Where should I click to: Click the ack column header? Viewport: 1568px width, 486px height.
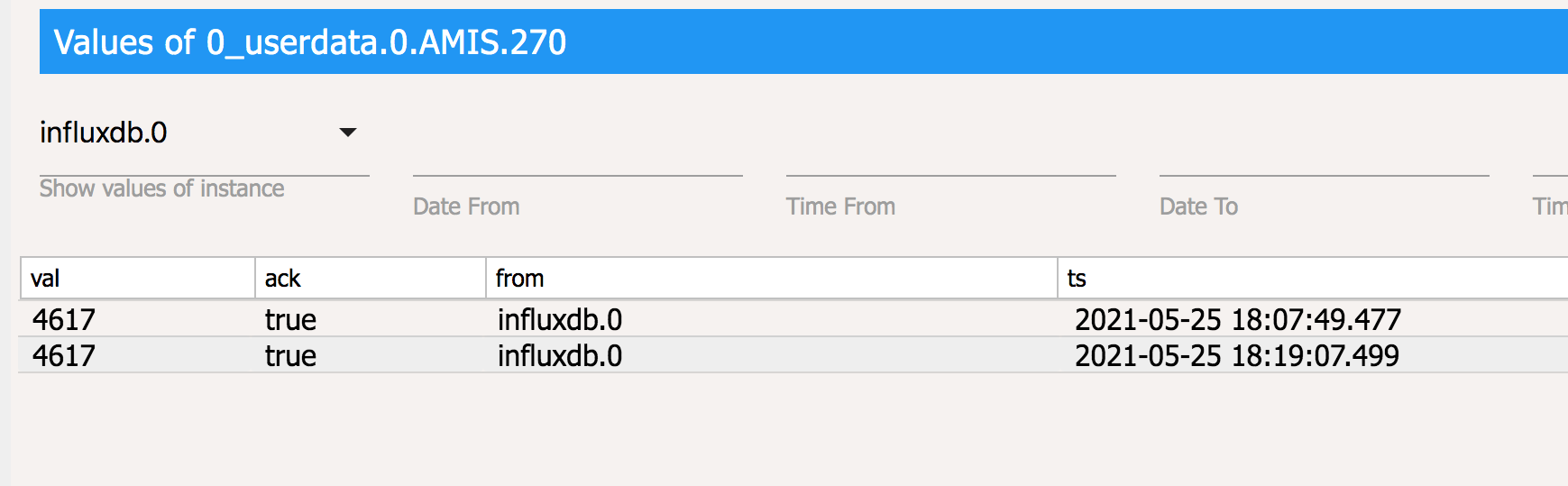282,279
